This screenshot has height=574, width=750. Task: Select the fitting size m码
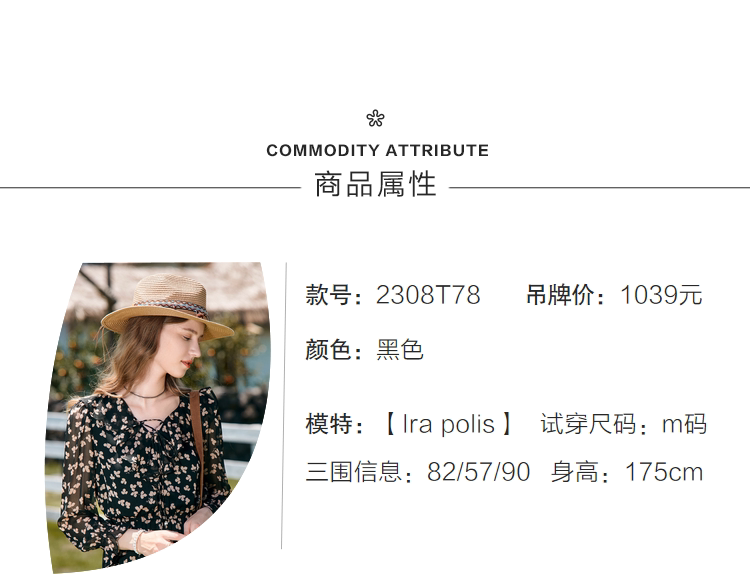(684, 425)
